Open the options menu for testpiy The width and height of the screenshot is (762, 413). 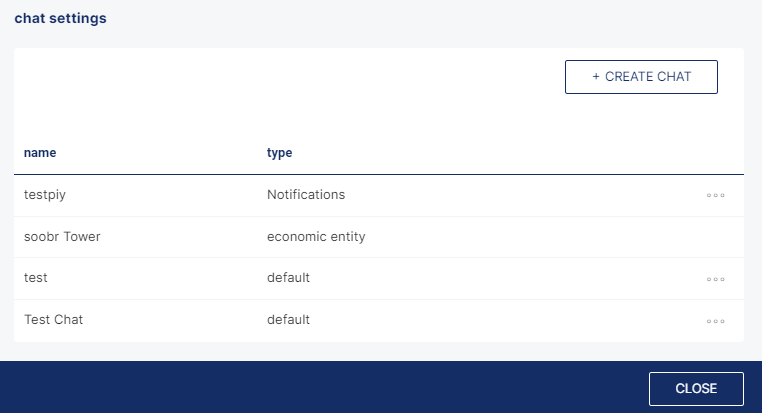point(715,195)
